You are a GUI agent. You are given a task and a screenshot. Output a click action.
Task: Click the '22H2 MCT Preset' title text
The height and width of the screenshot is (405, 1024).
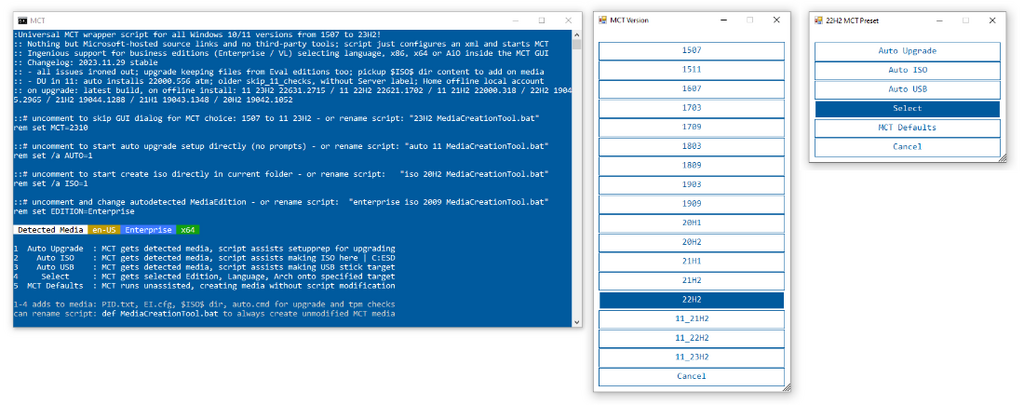click(x=852, y=20)
